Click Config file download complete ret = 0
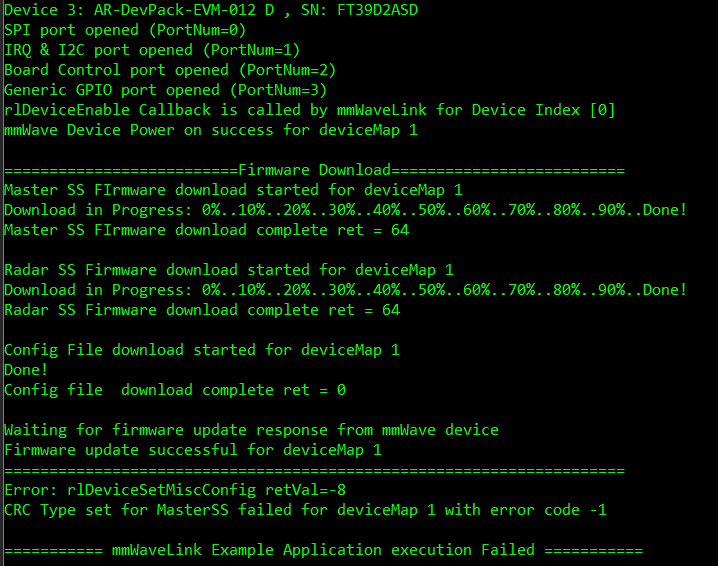The image size is (718, 566). coord(175,390)
